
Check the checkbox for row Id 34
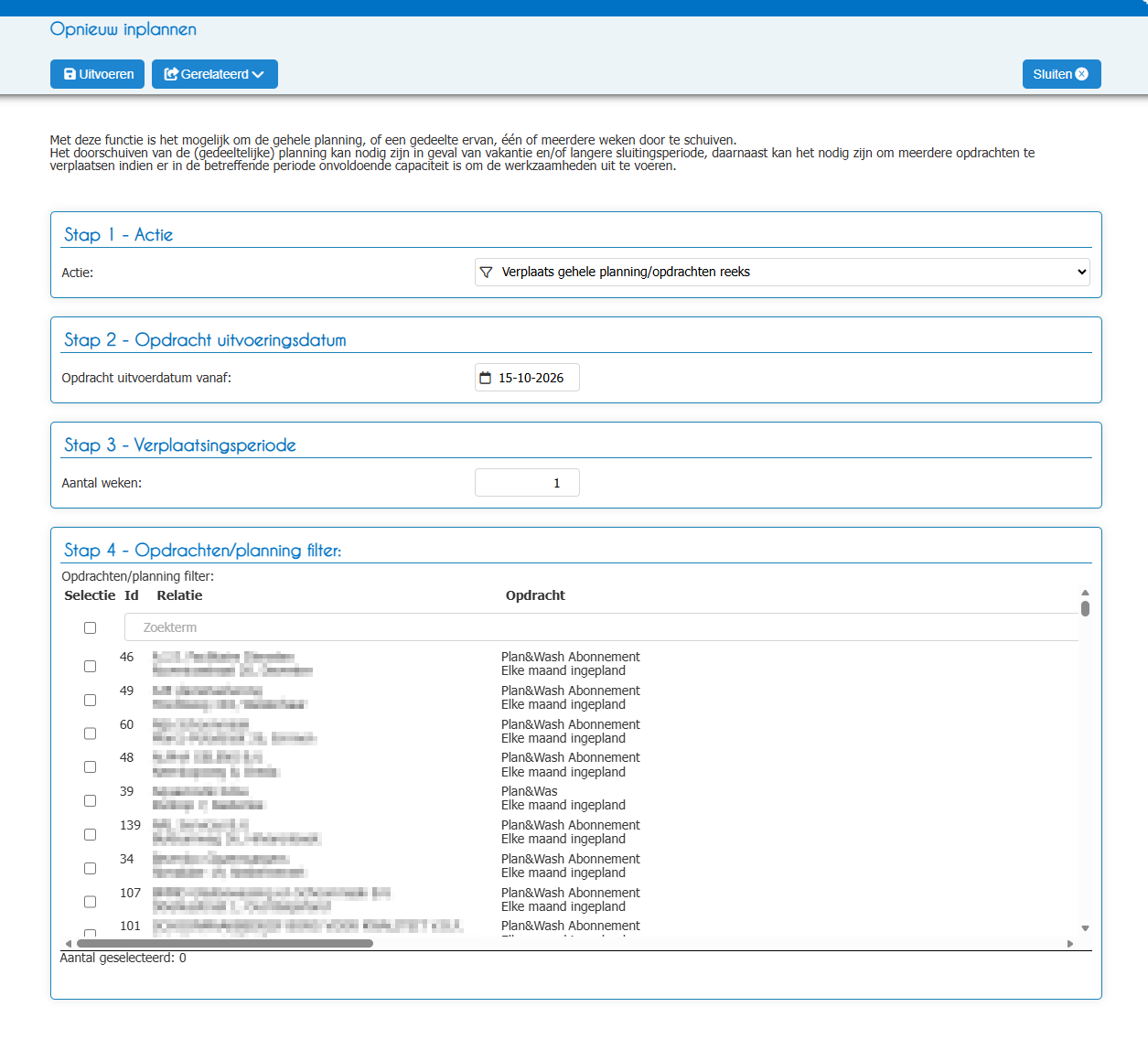coord(90,868)
